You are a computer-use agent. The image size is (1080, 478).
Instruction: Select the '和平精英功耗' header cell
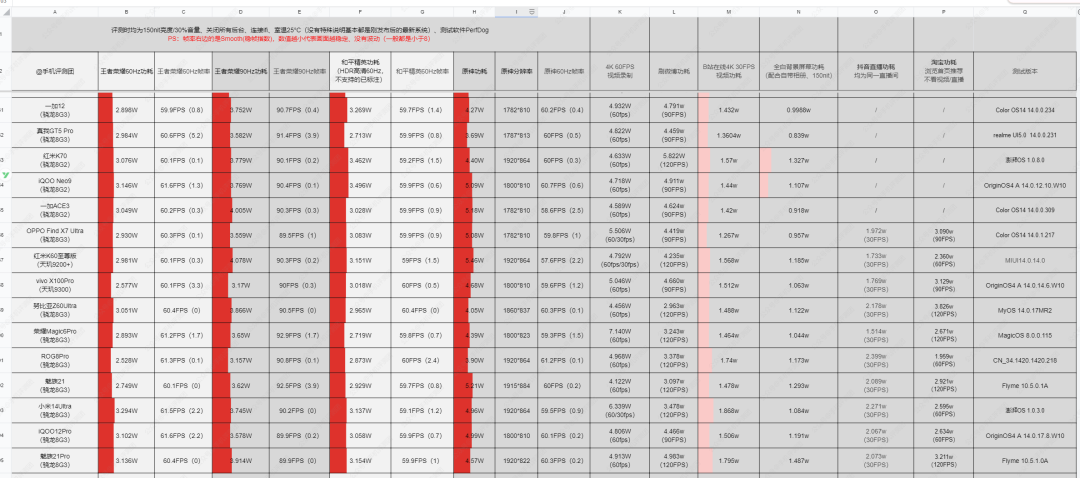click(x=360, y=71)
